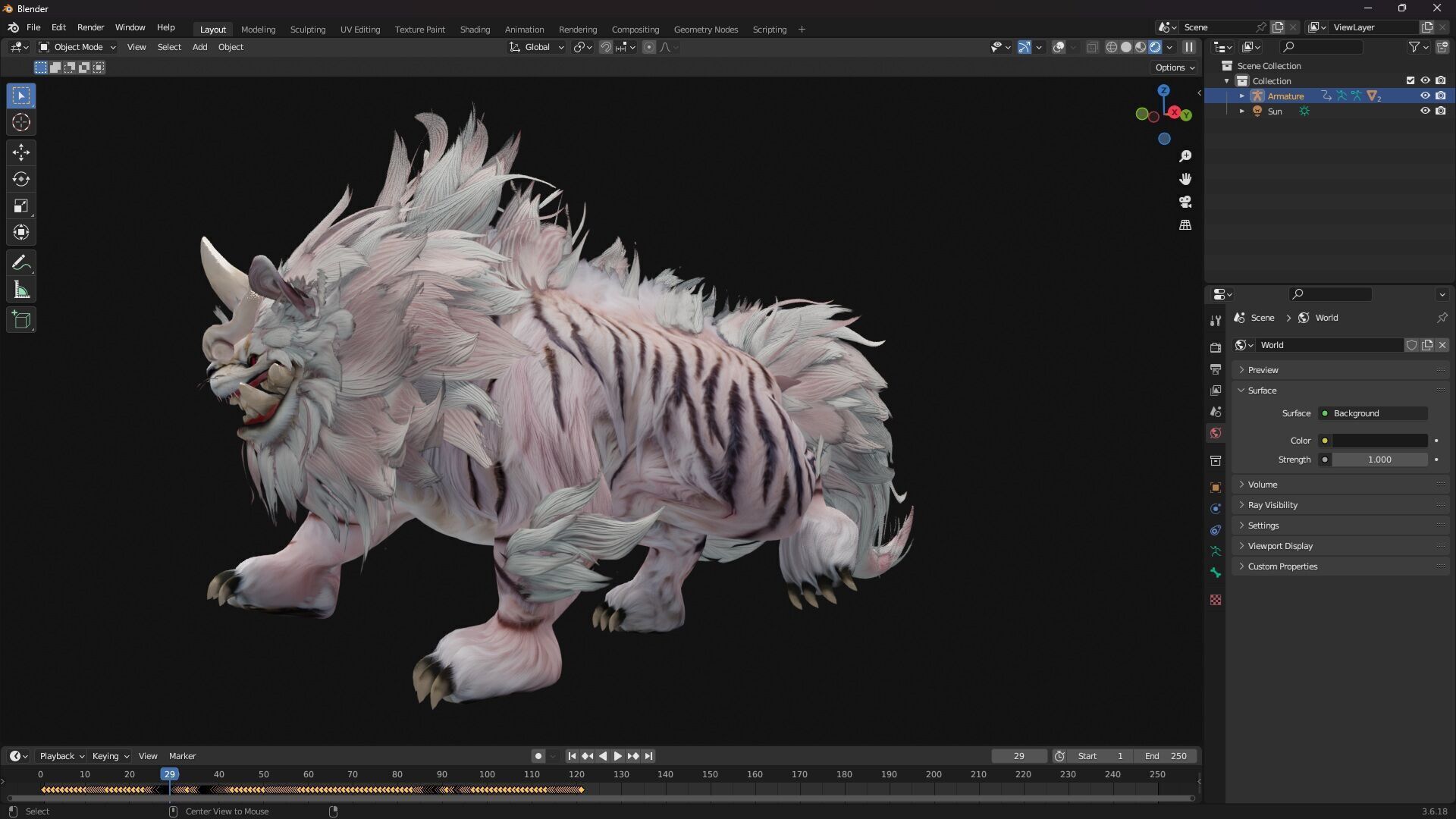Play animation forward
The height and width of the screenshot is (819, 1456).
pyautogui.click(x=617, y=756)
